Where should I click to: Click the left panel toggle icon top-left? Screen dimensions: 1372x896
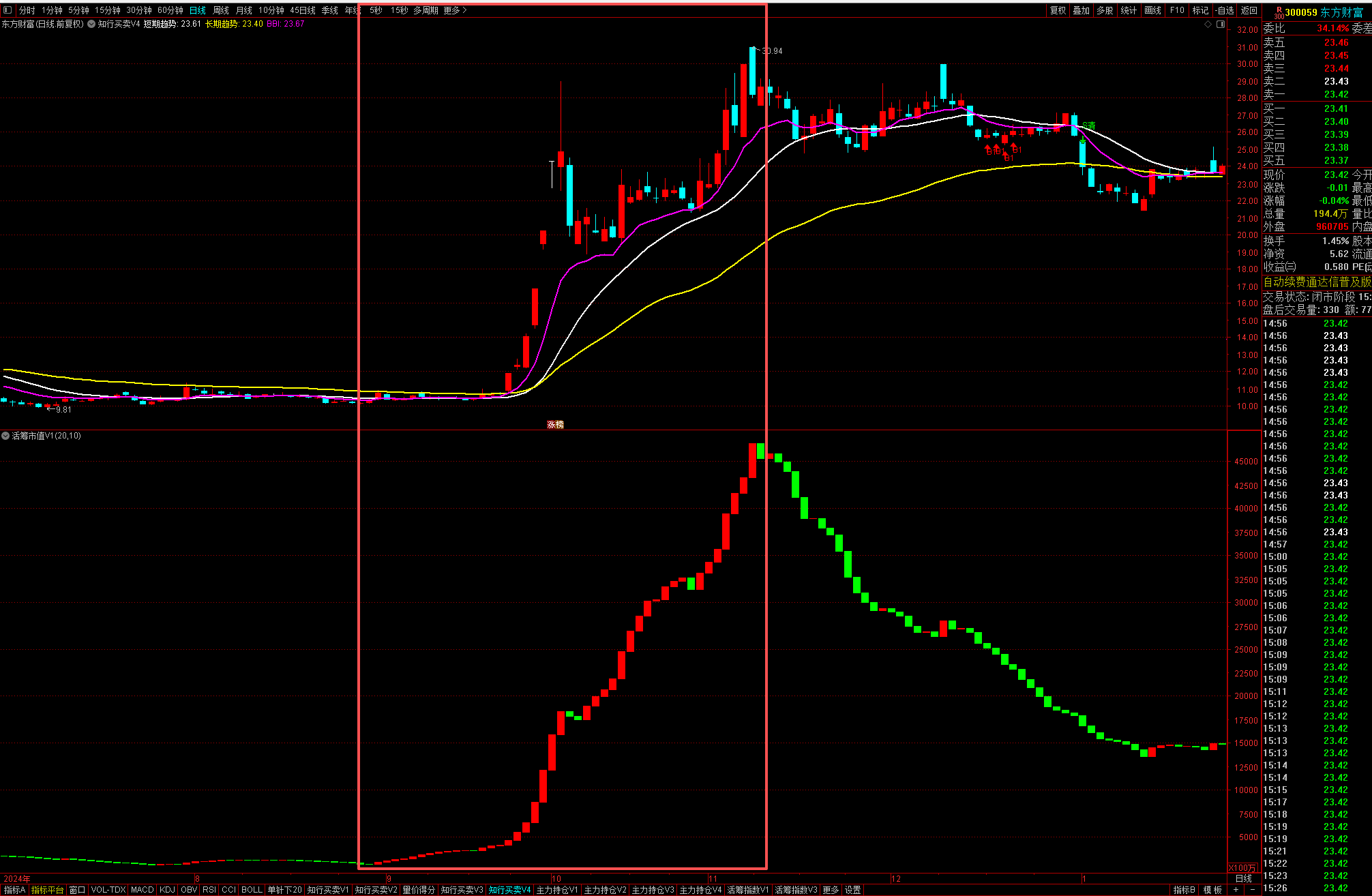8,10
